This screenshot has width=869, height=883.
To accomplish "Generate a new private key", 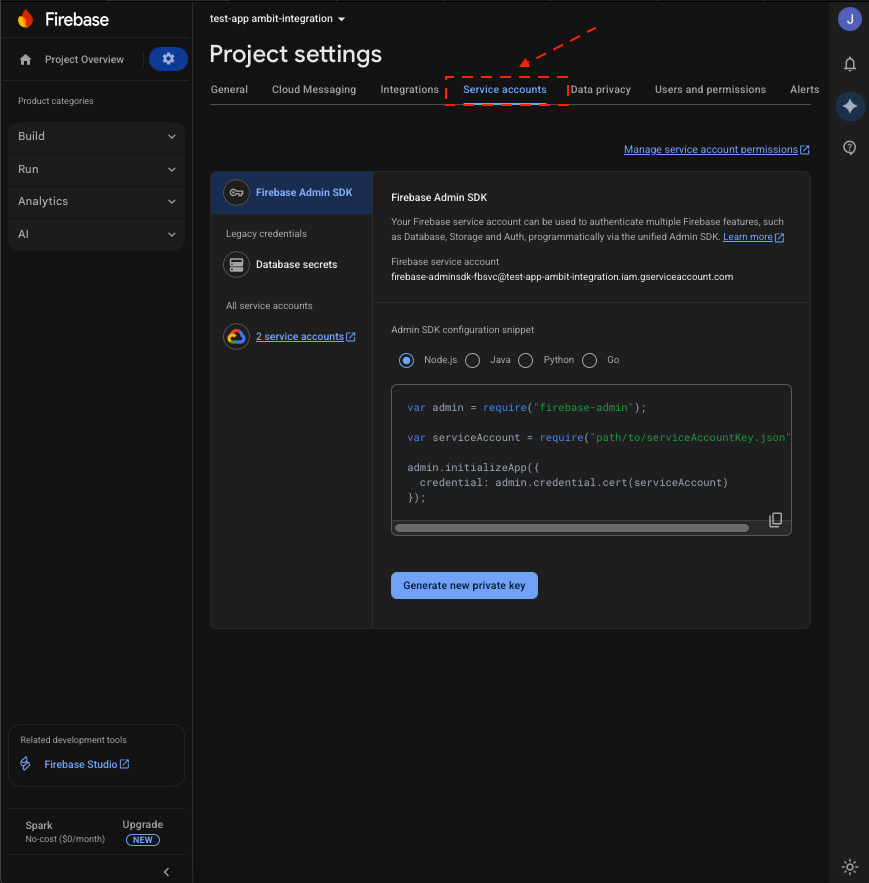I will [x=464, y=585].
